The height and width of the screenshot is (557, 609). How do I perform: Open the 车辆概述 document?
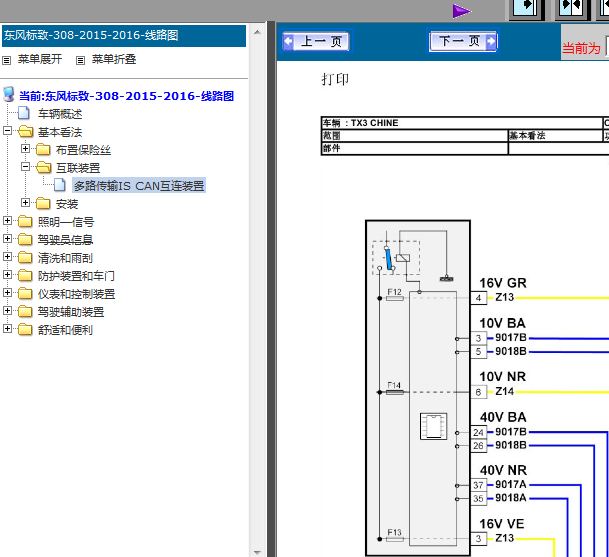60,114
